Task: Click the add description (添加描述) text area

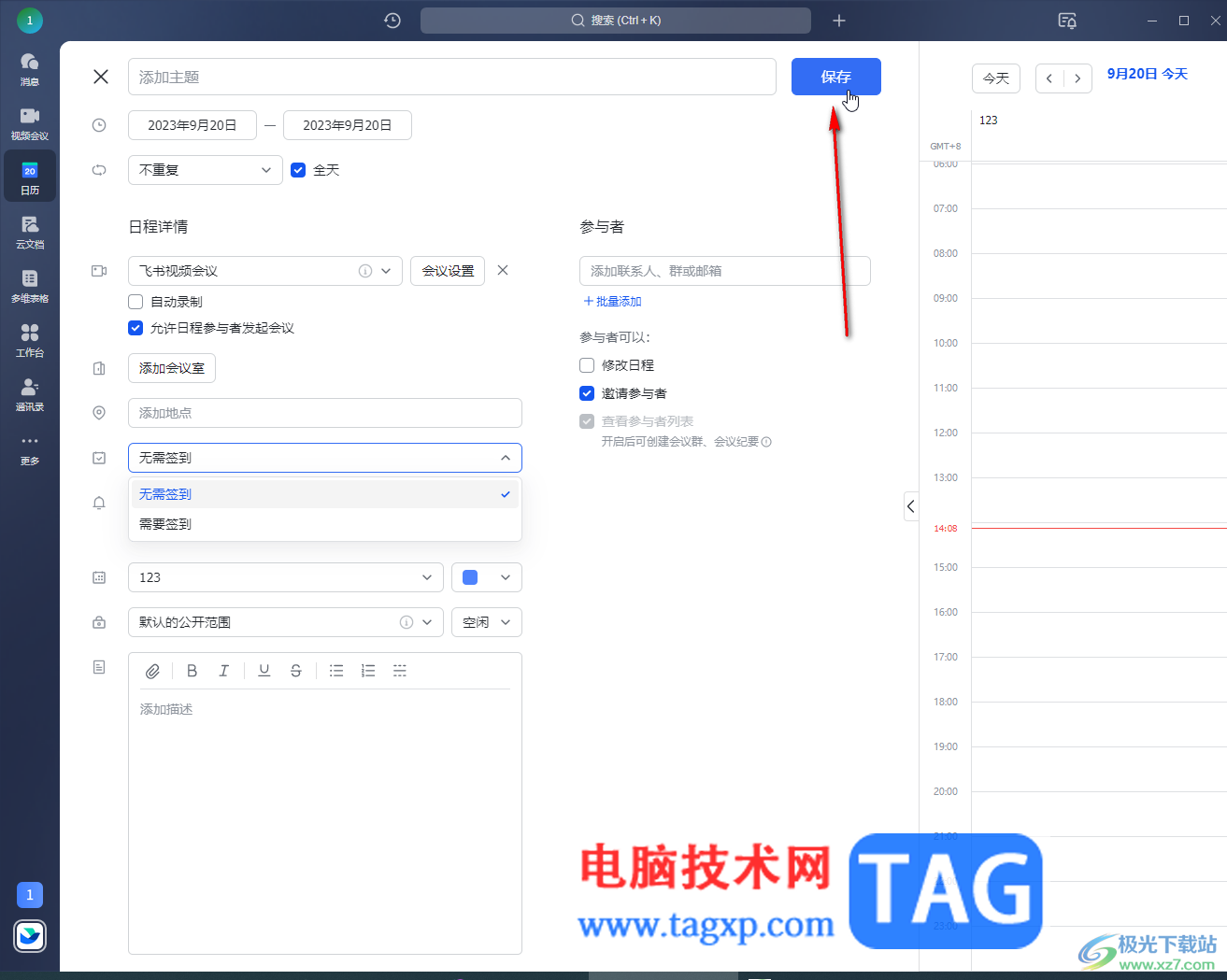Action: tap(325, 822)
